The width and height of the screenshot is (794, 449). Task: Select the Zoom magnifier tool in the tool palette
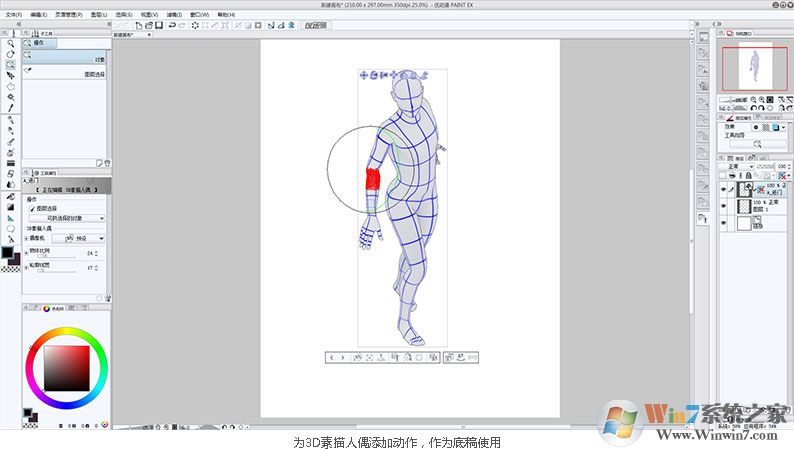(x=10, y=44)
